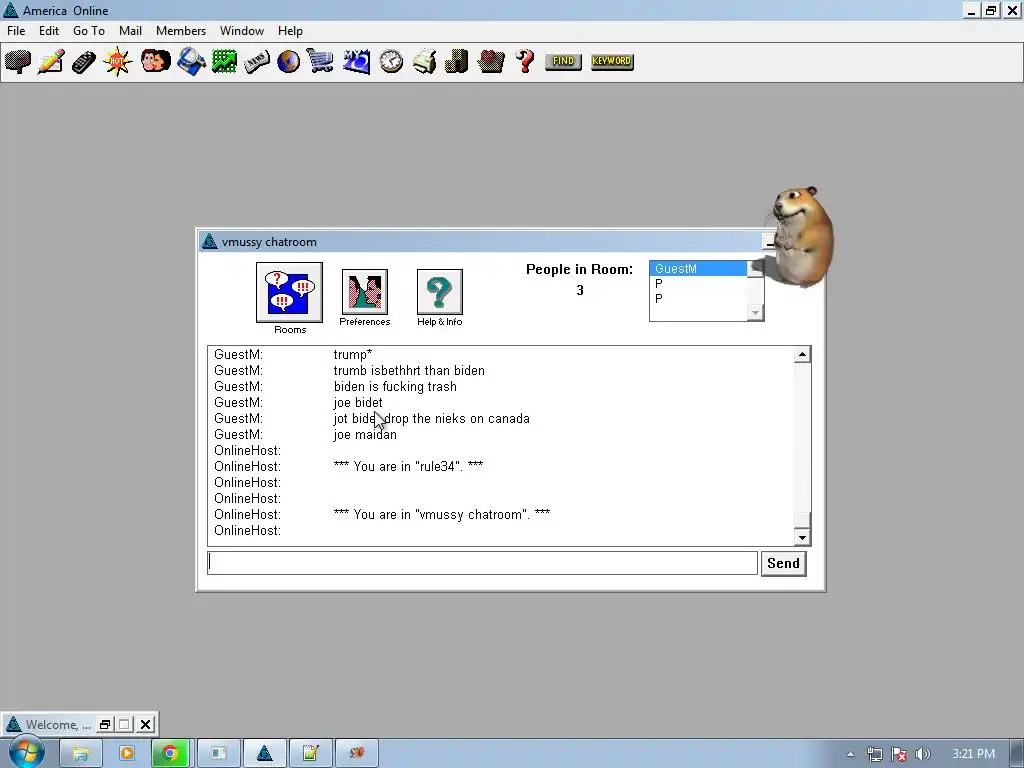Check the Online Clock icon
Screen dimensions: 1024x768
pyautogui.click(x=391, y=62)
